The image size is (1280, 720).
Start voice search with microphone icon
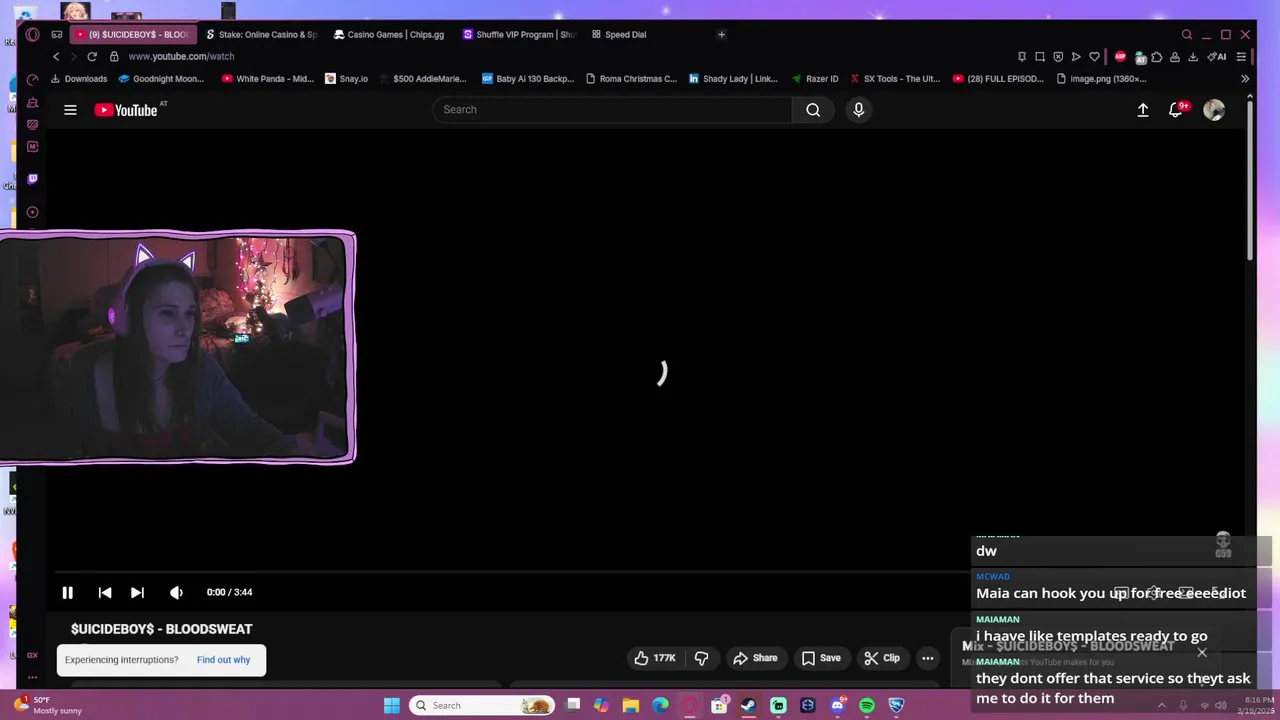pos(858,110)
